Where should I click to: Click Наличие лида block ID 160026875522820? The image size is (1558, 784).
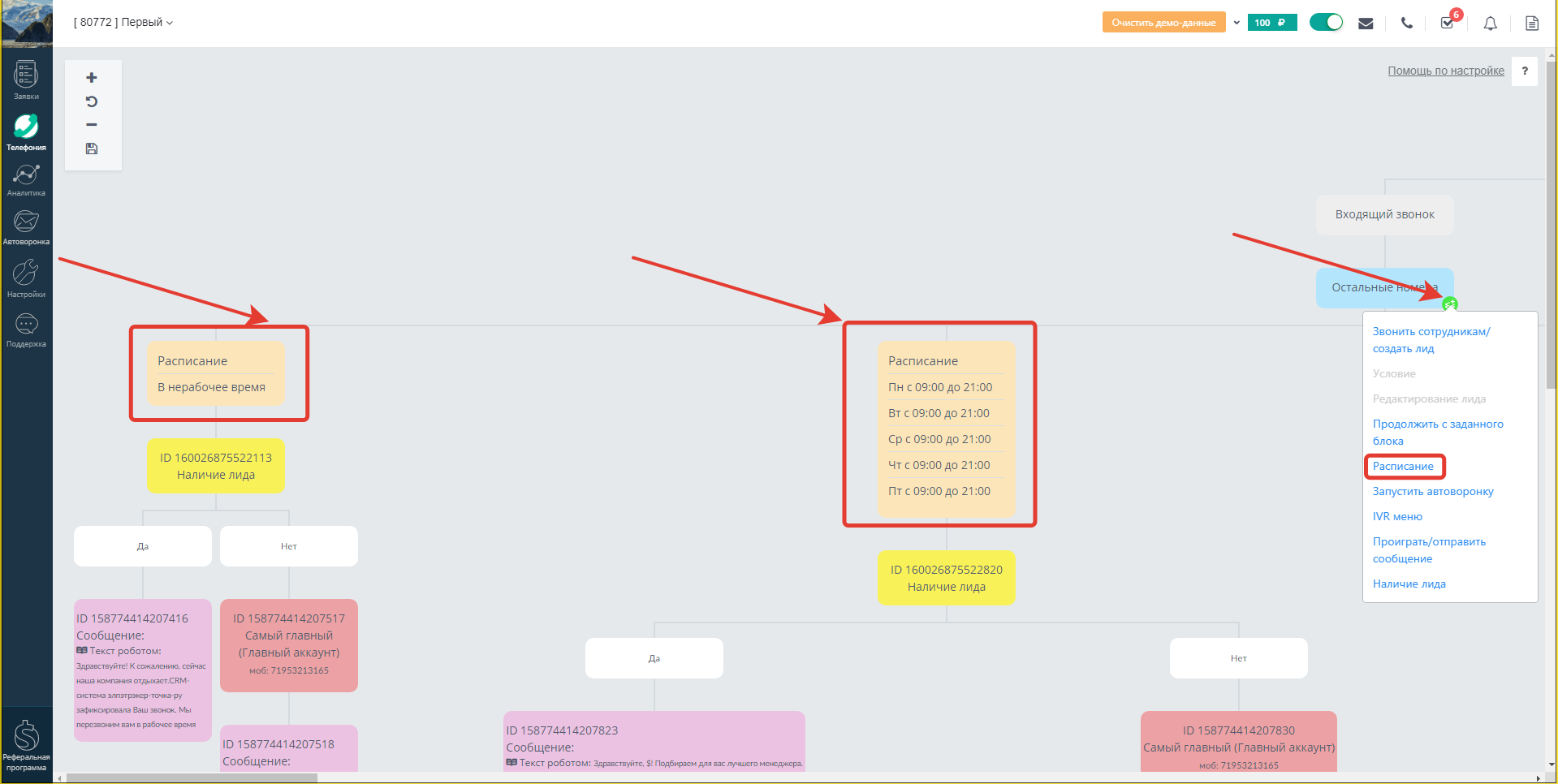coord(947,578)
